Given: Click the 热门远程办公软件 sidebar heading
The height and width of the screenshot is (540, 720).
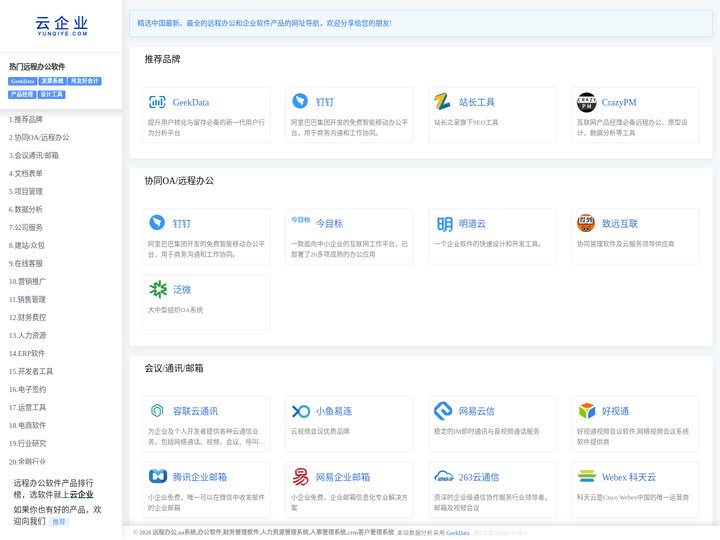Looking at the screenshot, I should tap(37, 67).
